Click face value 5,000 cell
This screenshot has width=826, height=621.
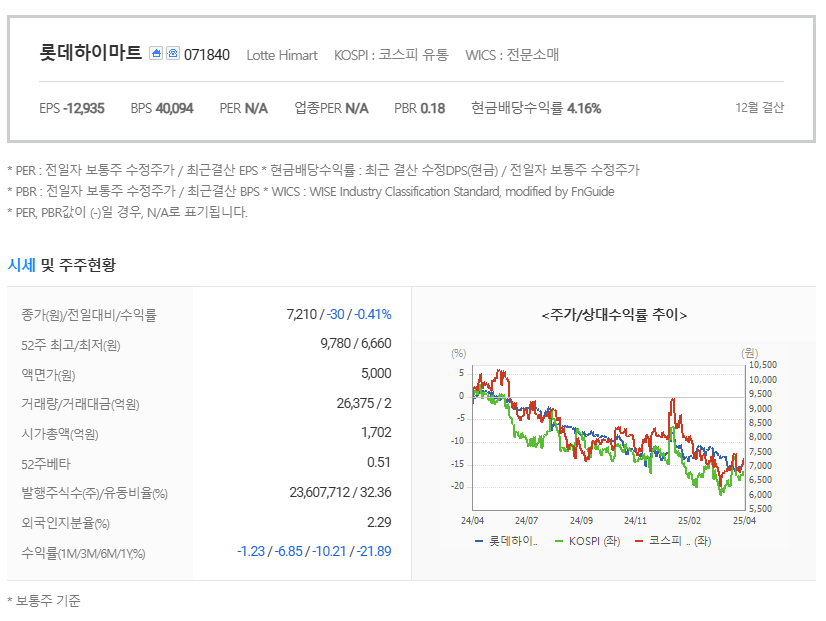point(376,373)
